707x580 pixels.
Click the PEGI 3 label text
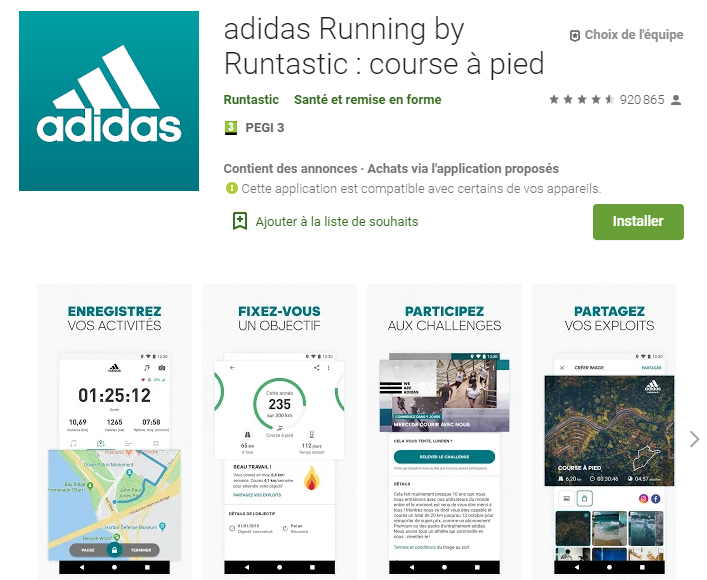pyautogui.click(x=265, y=128)
